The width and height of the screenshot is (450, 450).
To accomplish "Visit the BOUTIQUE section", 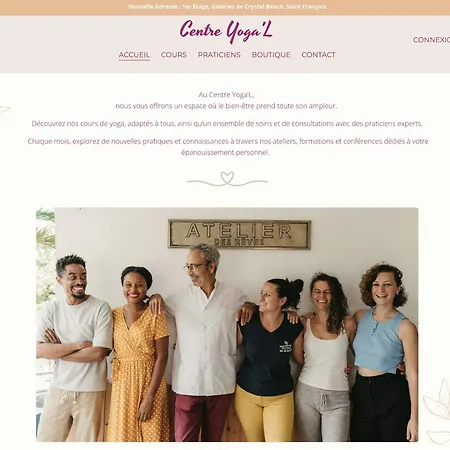I will [x=271, y=55].
